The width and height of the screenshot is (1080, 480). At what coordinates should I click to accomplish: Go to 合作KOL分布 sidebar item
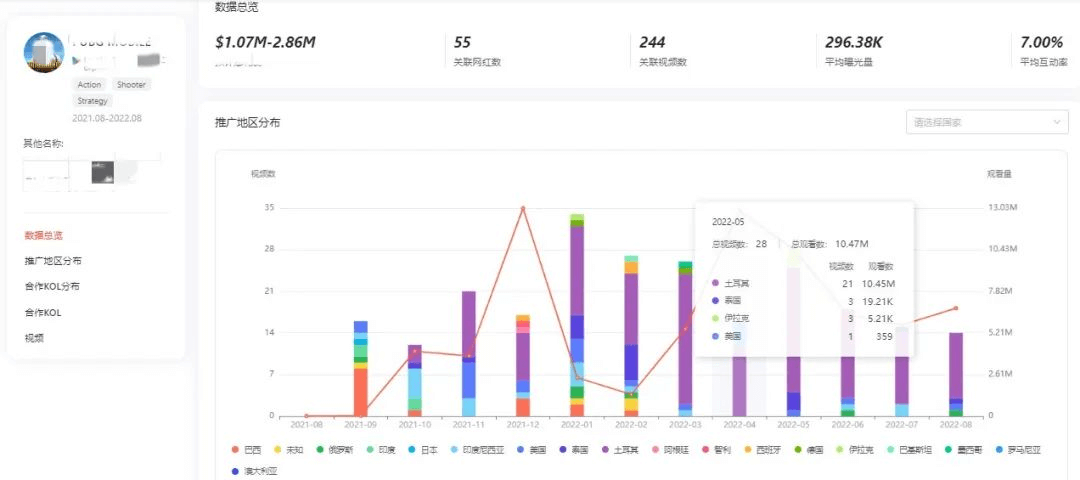pos(51,287)
